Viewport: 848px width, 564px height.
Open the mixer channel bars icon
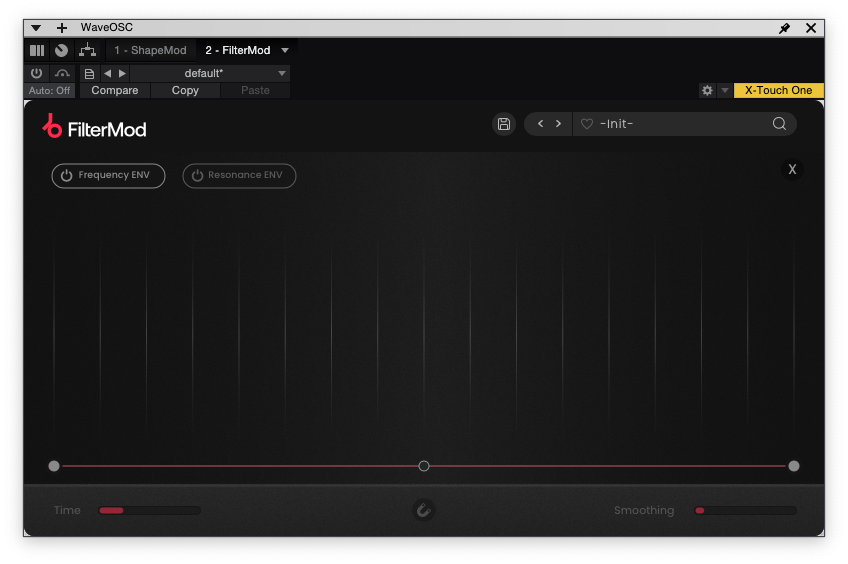pos(37,50)
